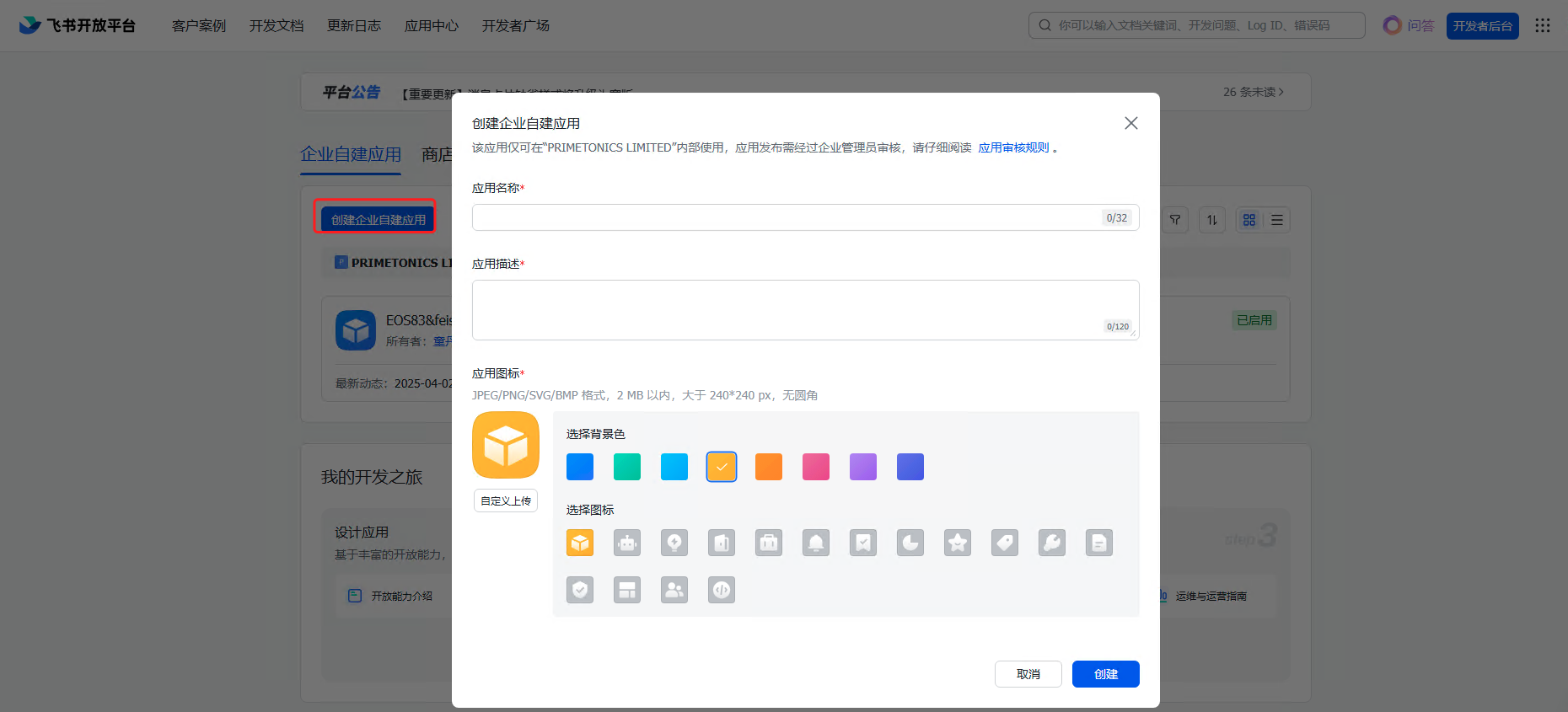The image size is (1568, 712).
Task: Open the 应用审核规则 link
Action: pos(1013,147)
